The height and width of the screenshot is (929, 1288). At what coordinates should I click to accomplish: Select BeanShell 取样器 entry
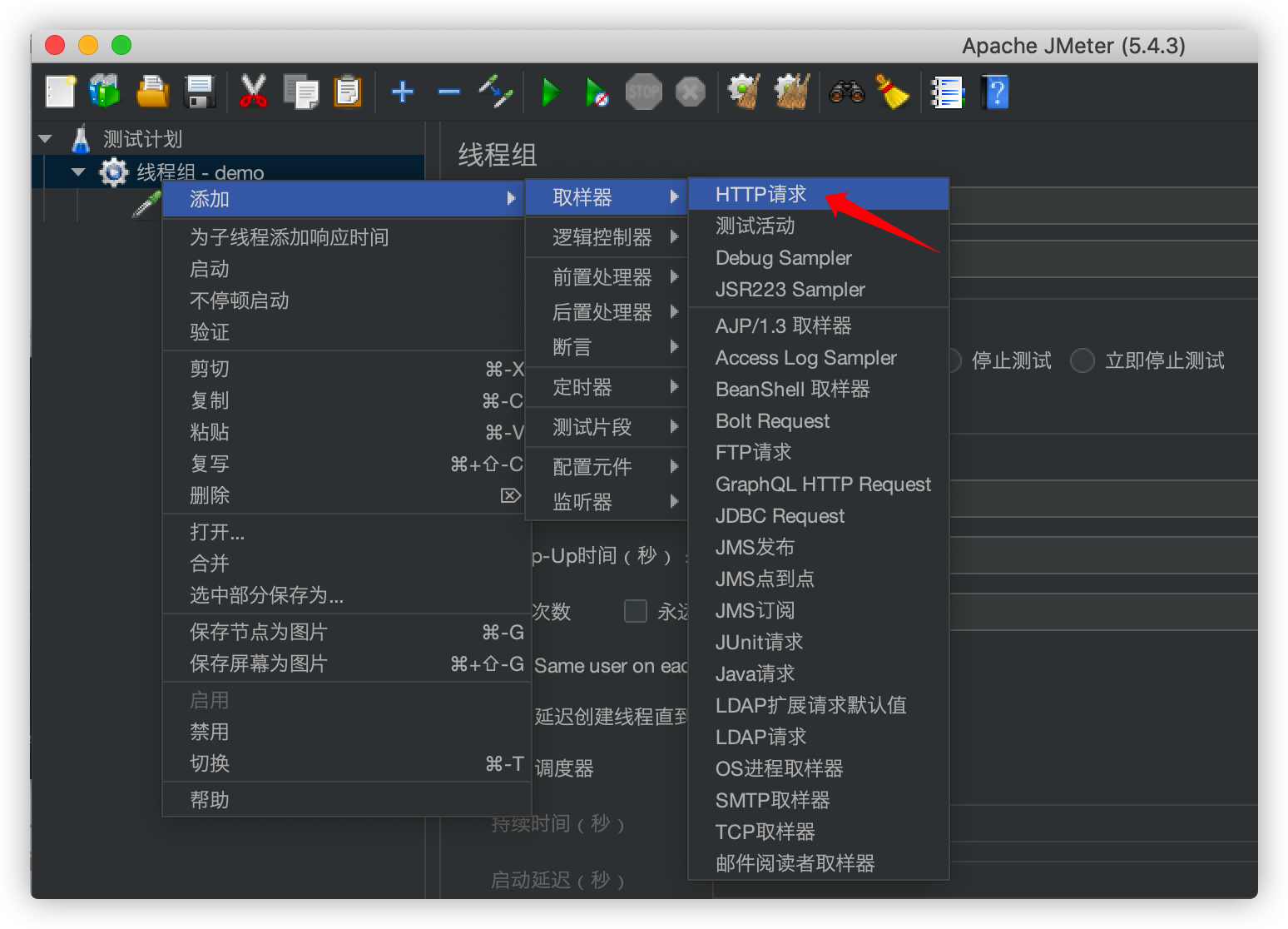(819, 390)
